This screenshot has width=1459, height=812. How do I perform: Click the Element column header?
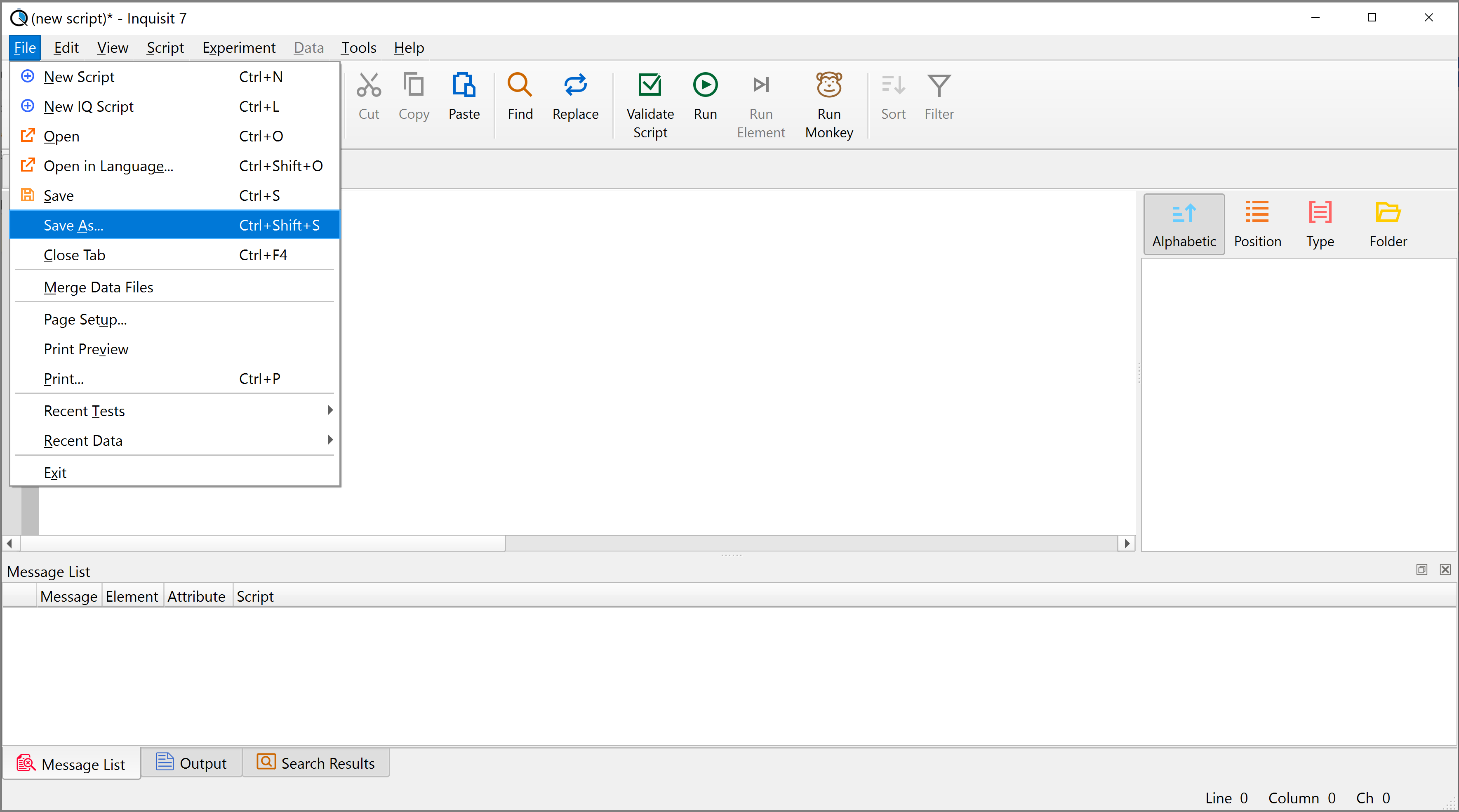pyautogui.click(x=132, y=596)
